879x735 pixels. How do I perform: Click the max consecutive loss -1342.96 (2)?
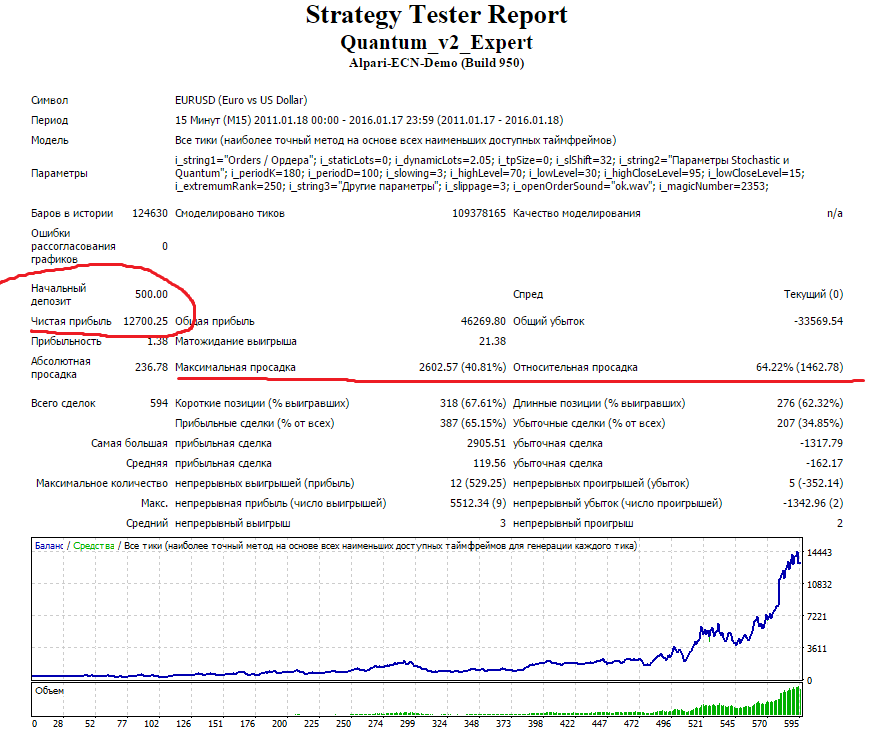(x=813, y=503)
